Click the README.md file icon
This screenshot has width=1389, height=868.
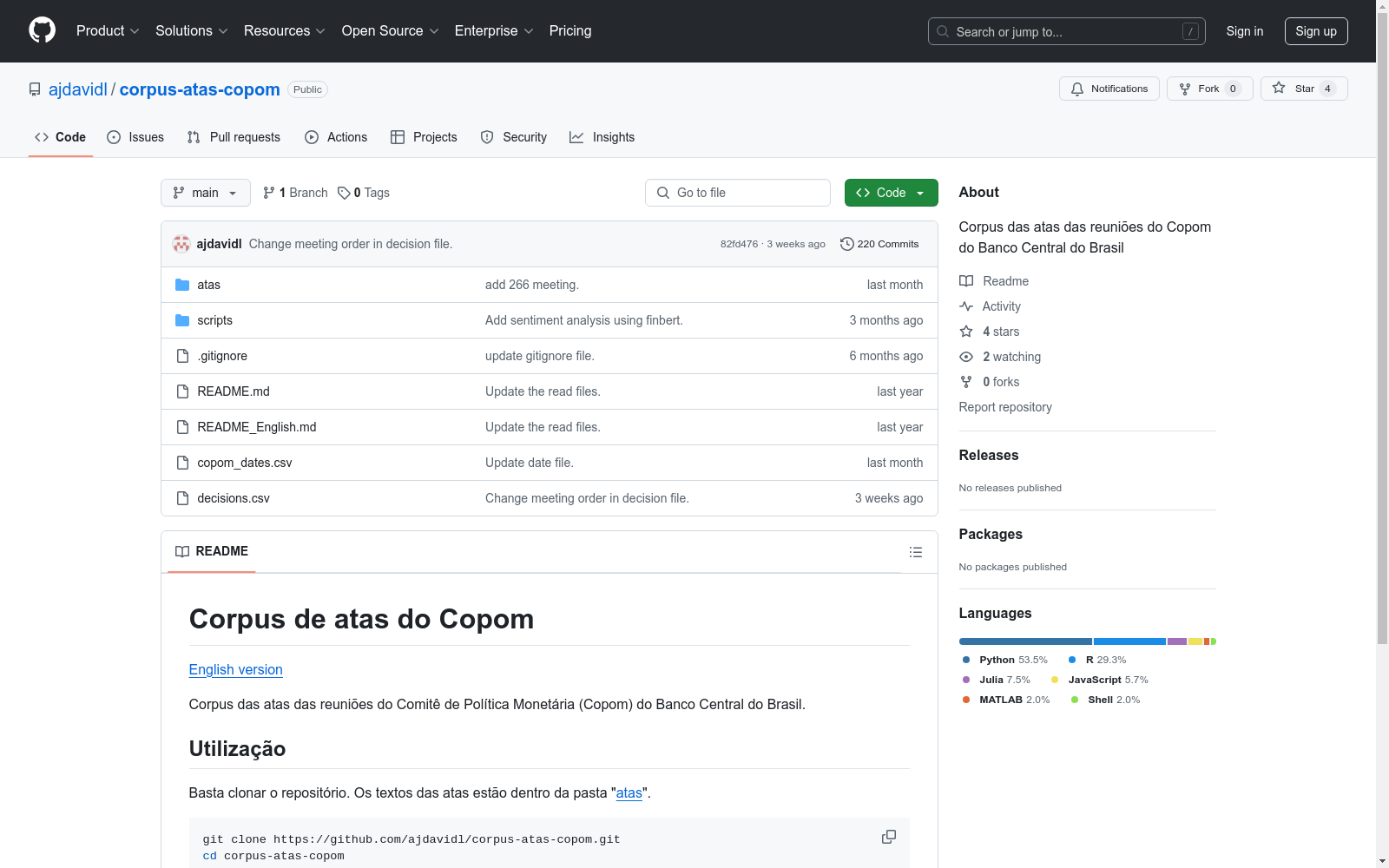[x=182, y=391]
